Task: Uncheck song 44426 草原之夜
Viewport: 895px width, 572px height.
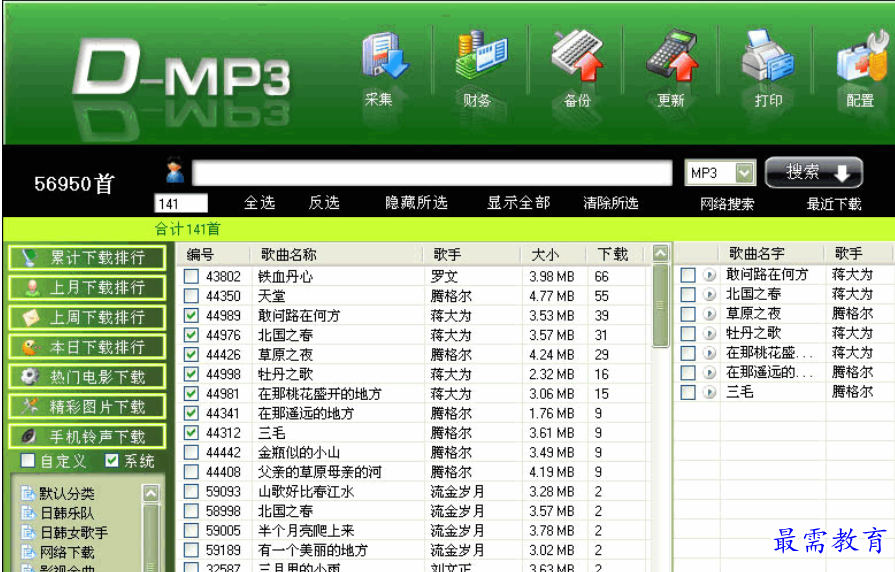Action: pyautogui.click(x=191, y=355)
